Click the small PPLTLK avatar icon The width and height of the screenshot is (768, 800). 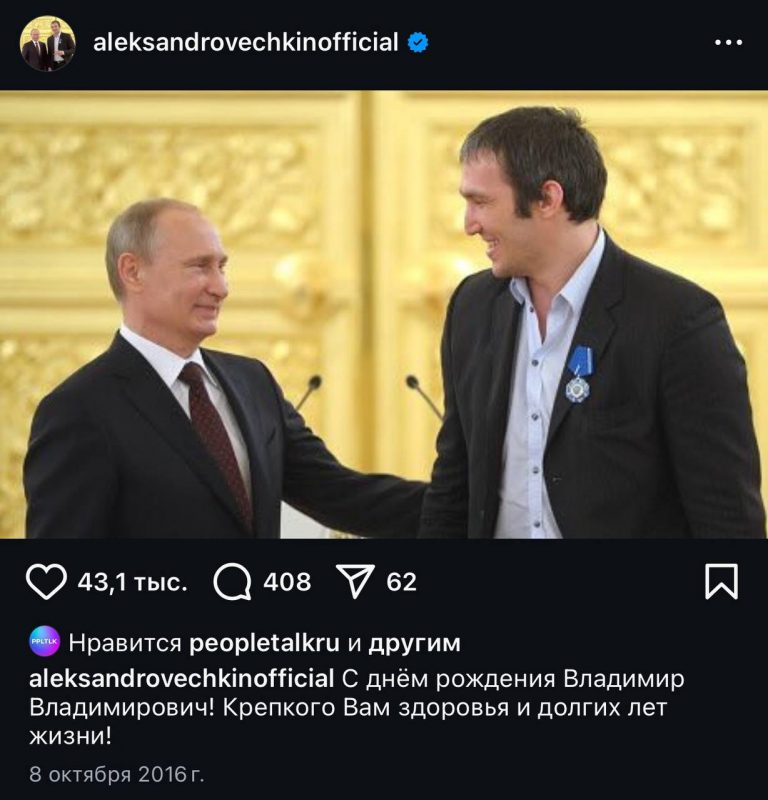coord(44,641)
